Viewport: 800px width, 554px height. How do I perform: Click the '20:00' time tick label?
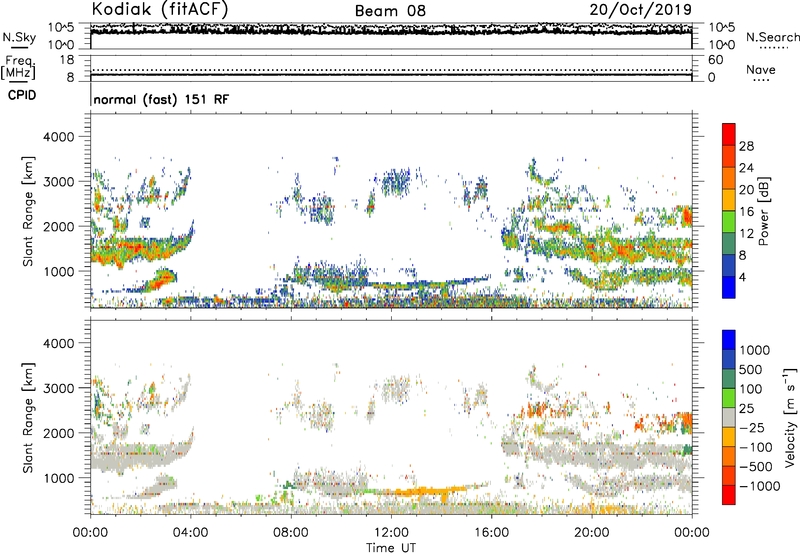(x=591, y=533)
